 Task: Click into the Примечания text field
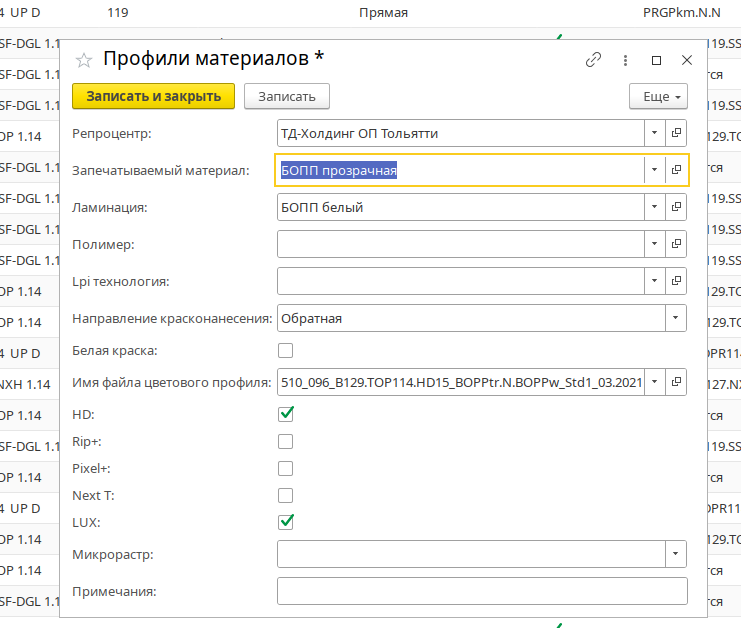pyautogui.click(x=482, y=591)
